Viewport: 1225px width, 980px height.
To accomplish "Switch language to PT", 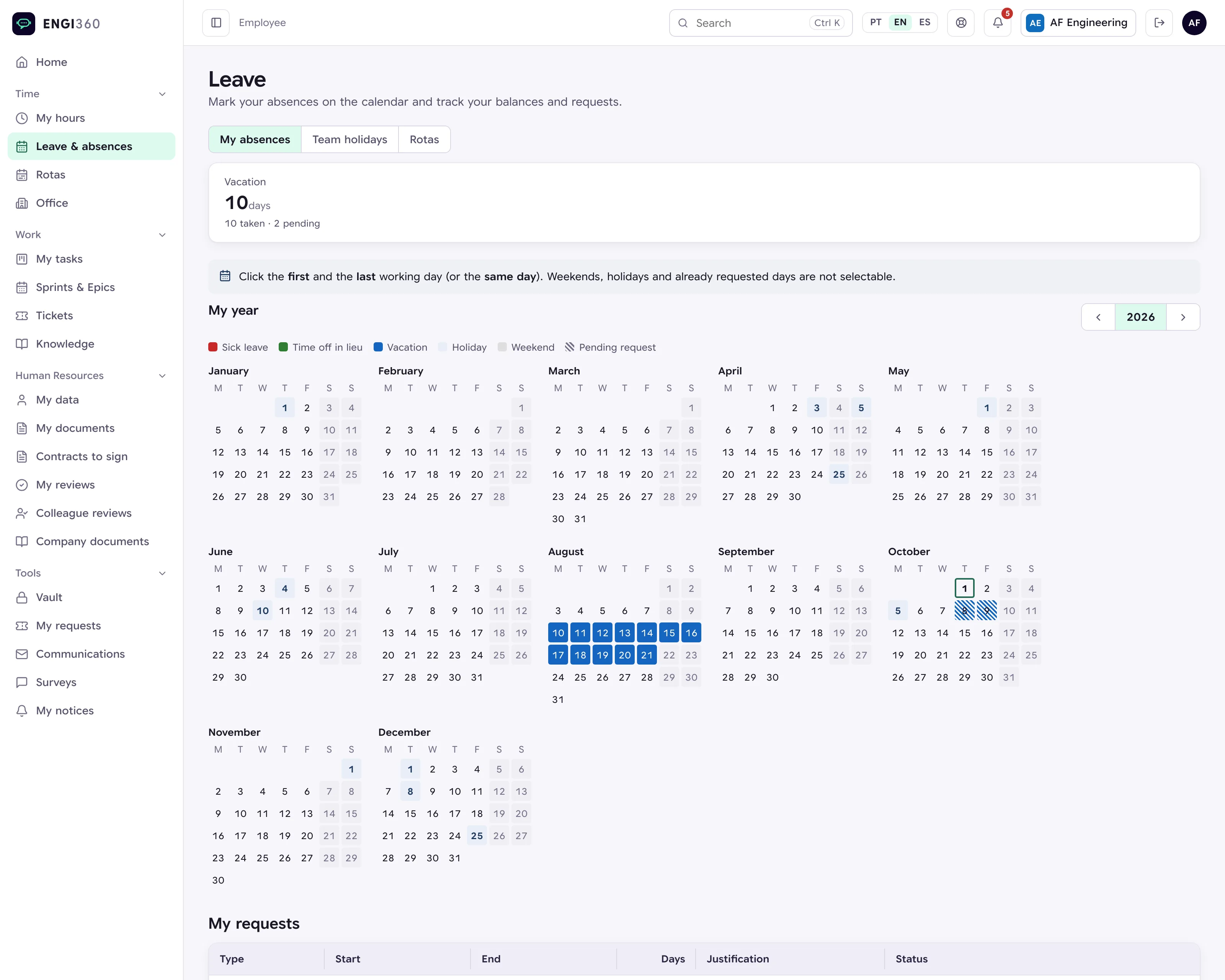I will point(875,23).
